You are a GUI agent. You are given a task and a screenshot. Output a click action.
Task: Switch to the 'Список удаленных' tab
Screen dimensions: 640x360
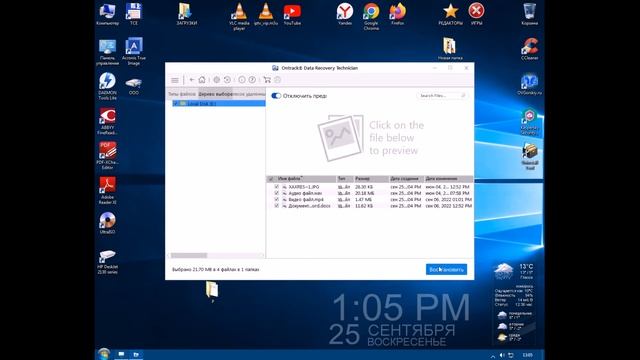click(x=249, y=94)
